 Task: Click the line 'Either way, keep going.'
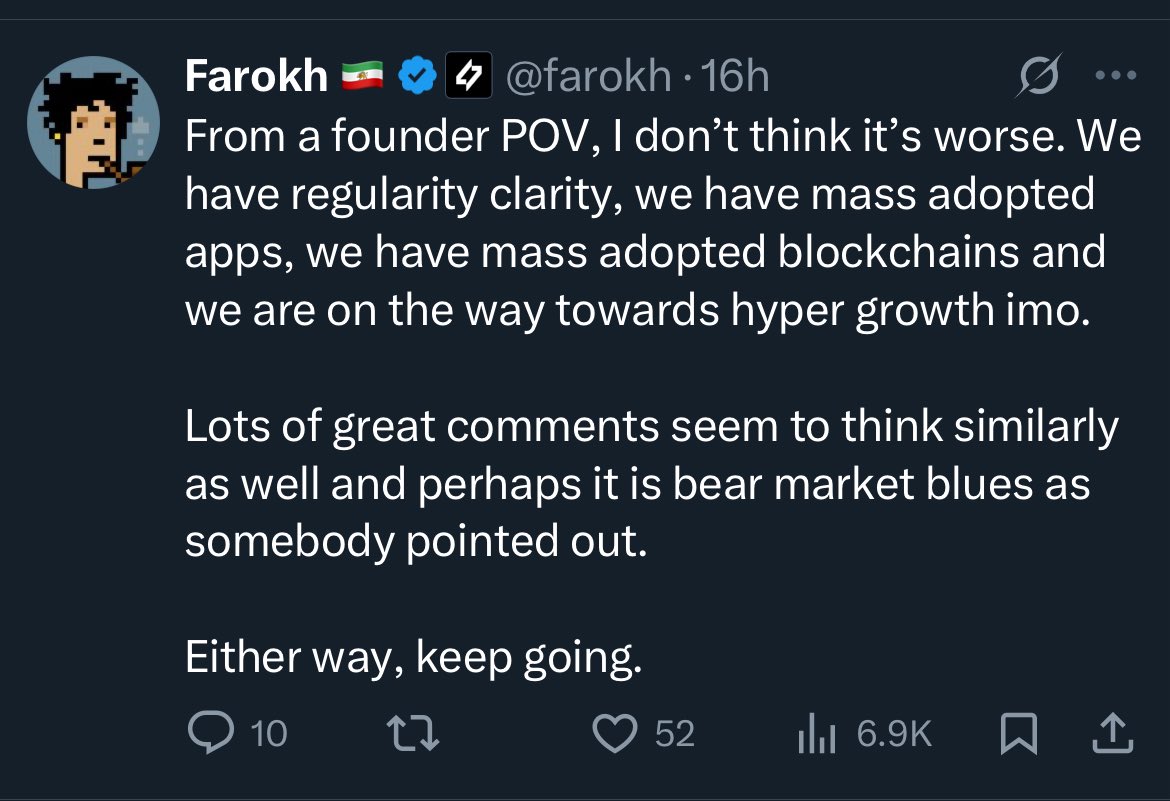pos(412,657)
